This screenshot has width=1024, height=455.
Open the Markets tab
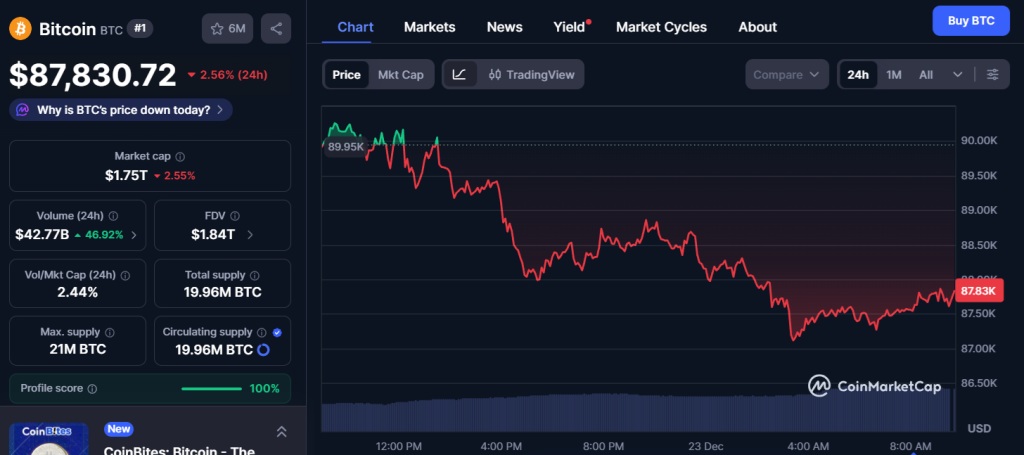pyautogui.click(x=429, y=27)
